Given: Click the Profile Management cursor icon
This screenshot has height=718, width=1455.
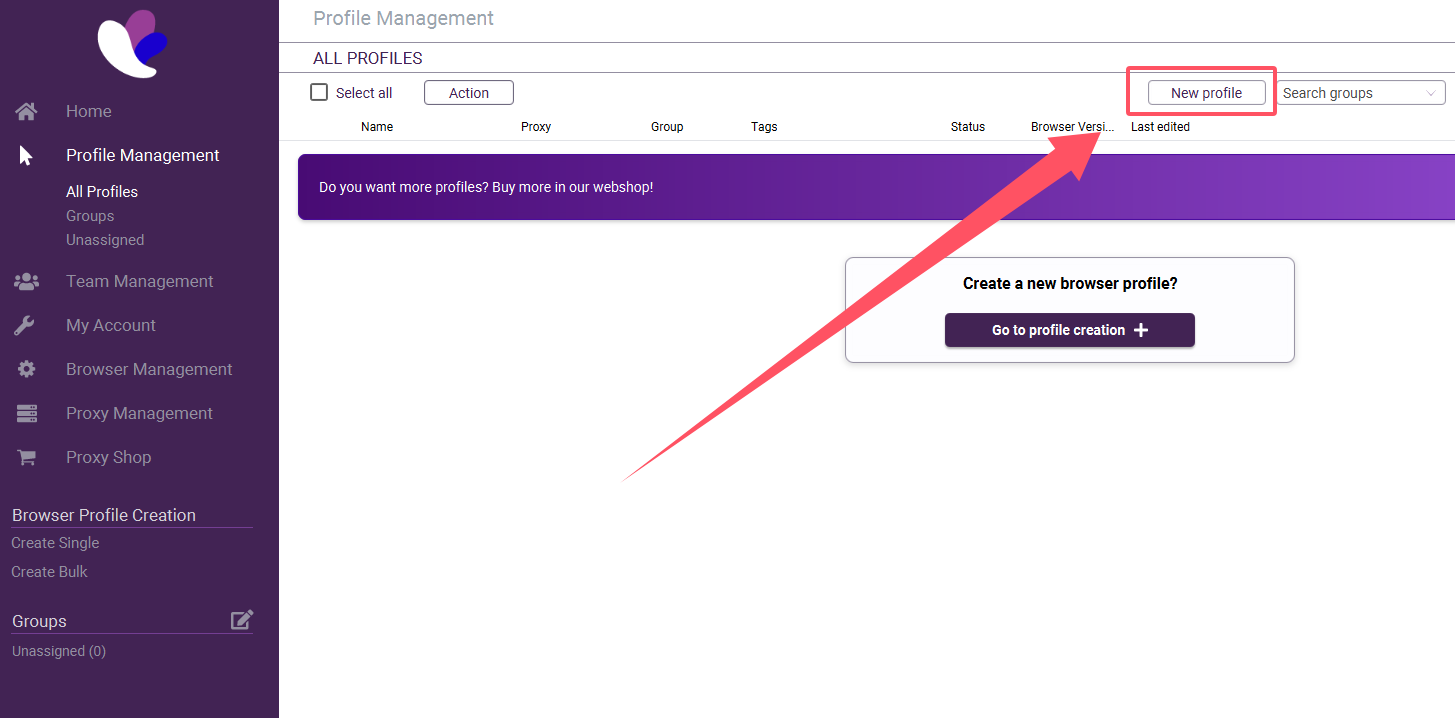Looking at the screenshot, I should coord(26,155).
